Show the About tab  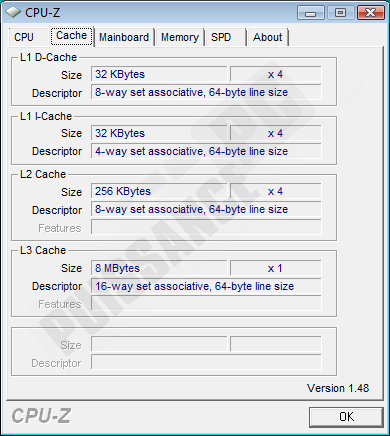coord(267,37)
